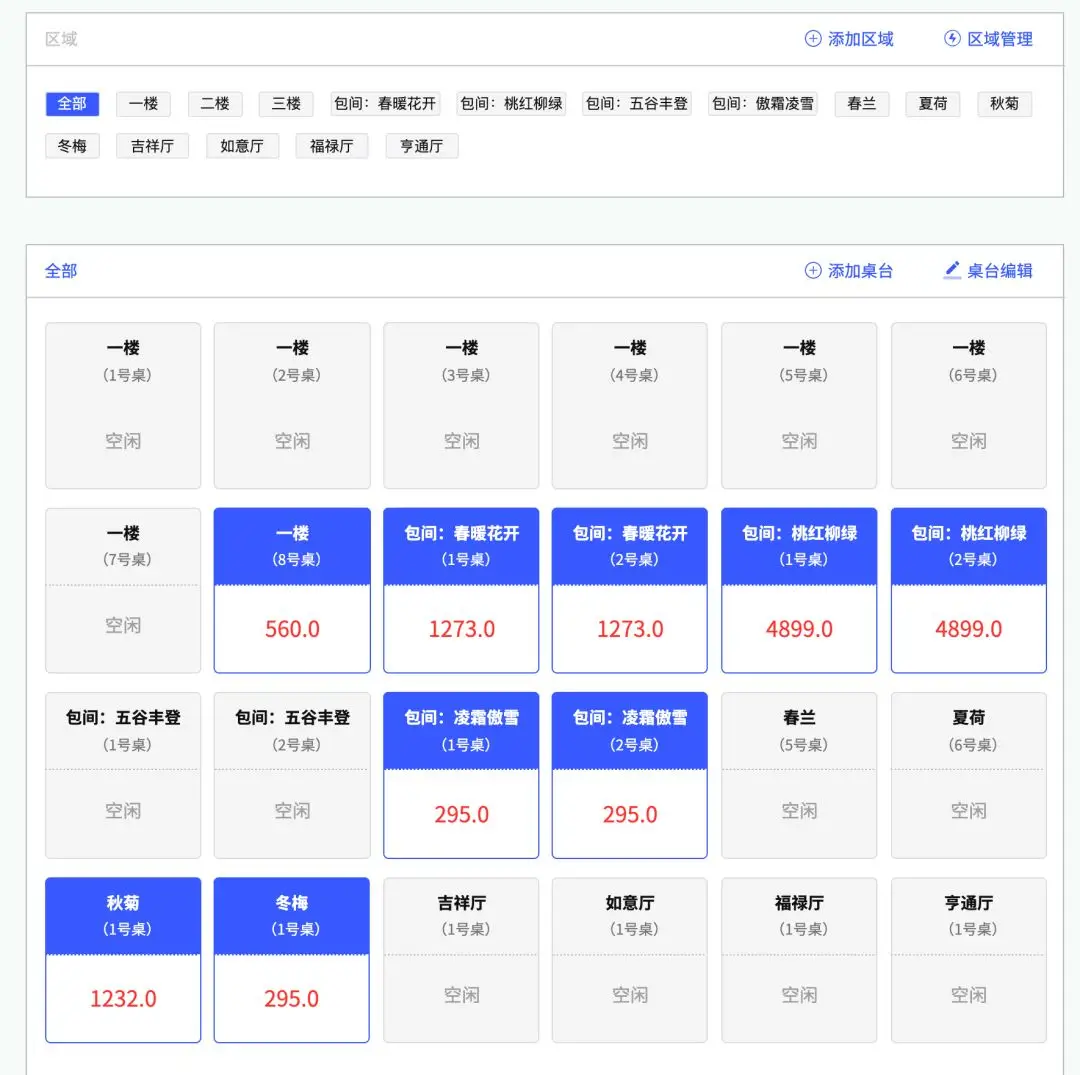Filter tables by 包间：春暖花开
The image size is (1080, 1075).
pos(385,104)
